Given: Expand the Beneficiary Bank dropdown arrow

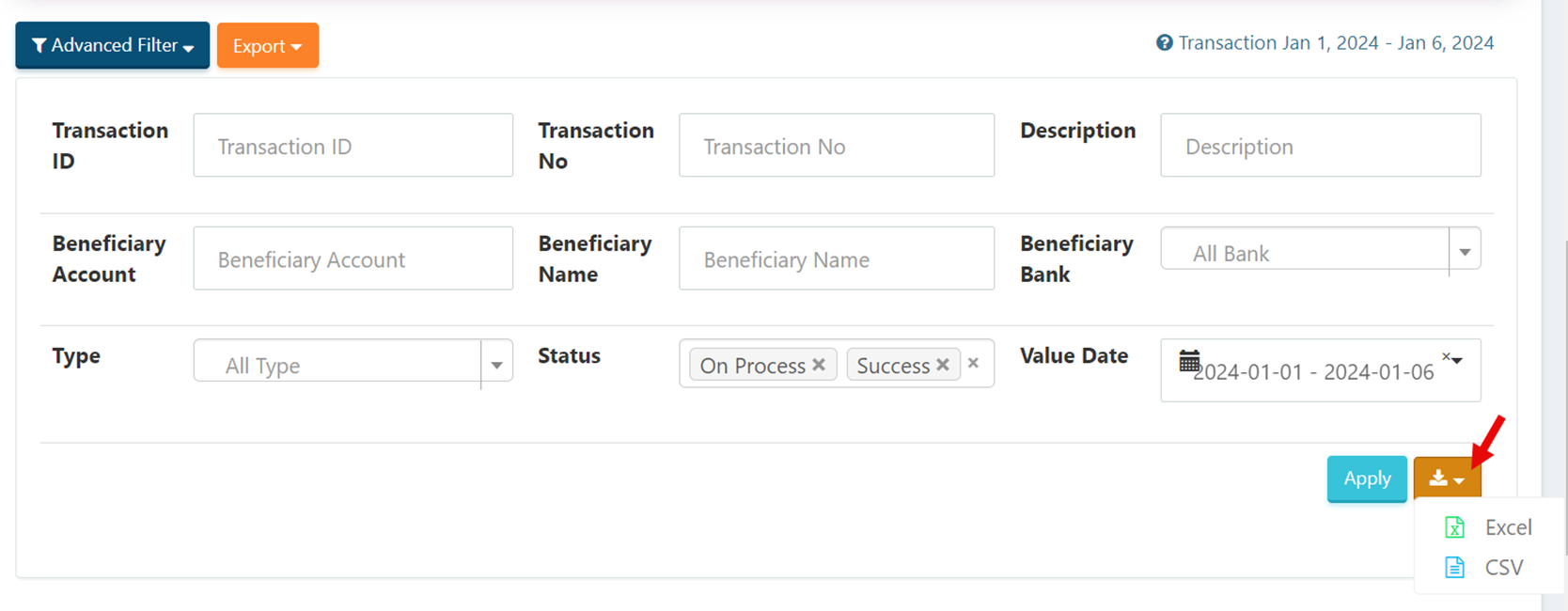Looking at the screenshot, I should (x=1465, y=252).
